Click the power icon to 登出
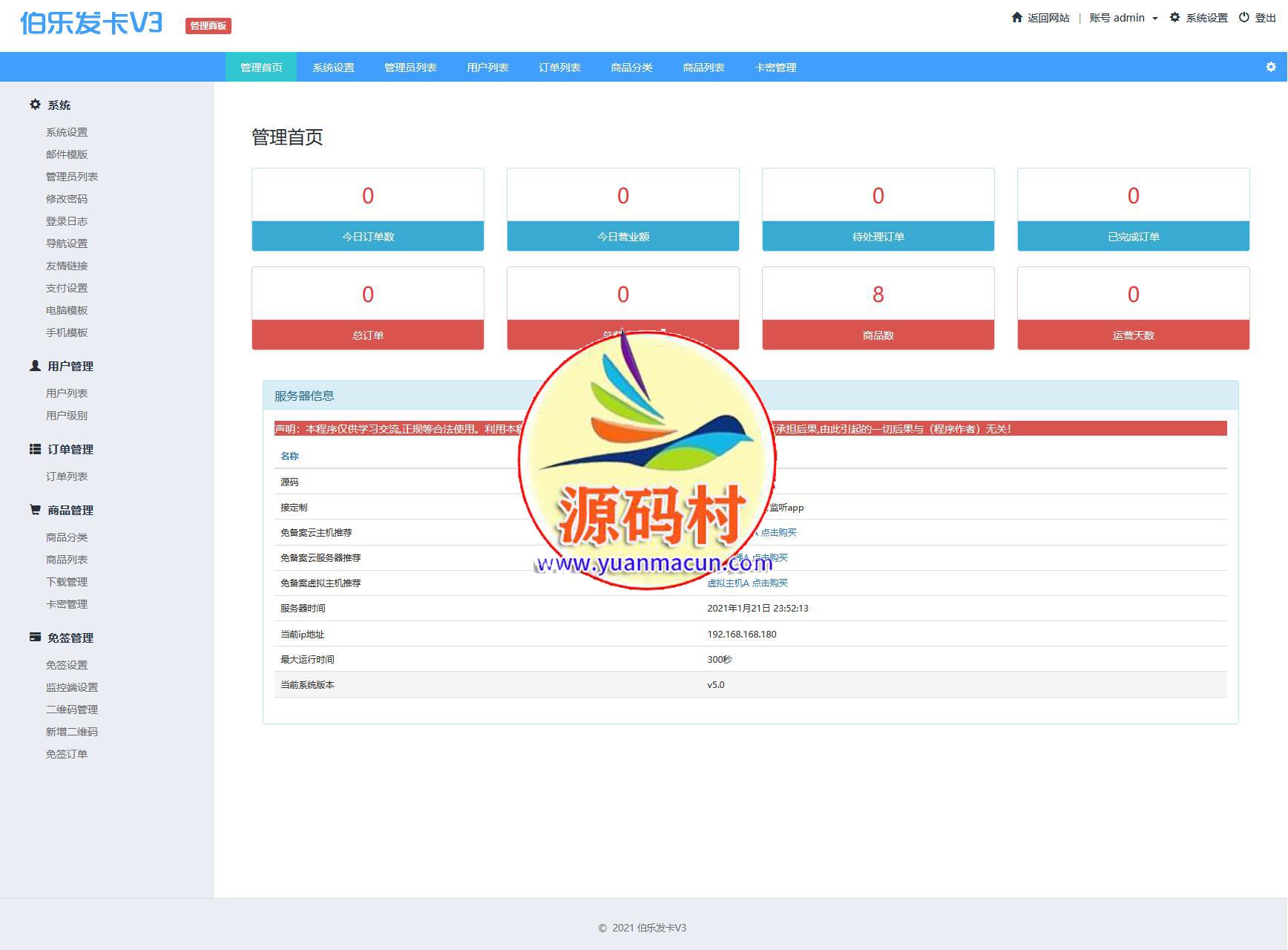1288x950 pixels. [x=1244, y=17]
